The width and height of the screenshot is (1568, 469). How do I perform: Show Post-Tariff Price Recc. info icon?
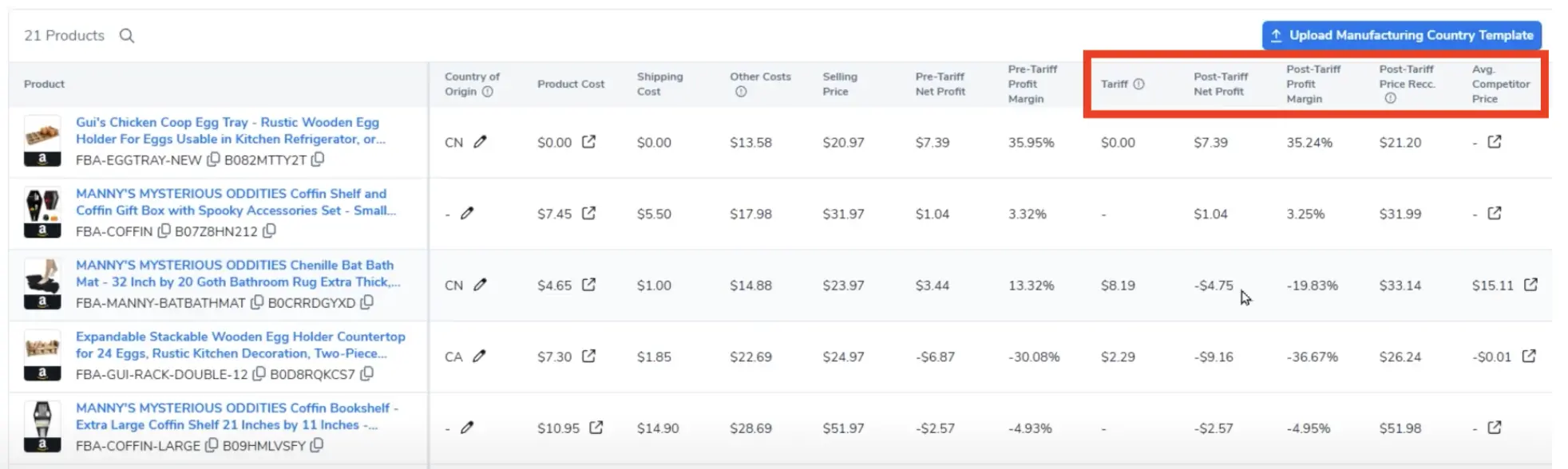pos(1391,98)
